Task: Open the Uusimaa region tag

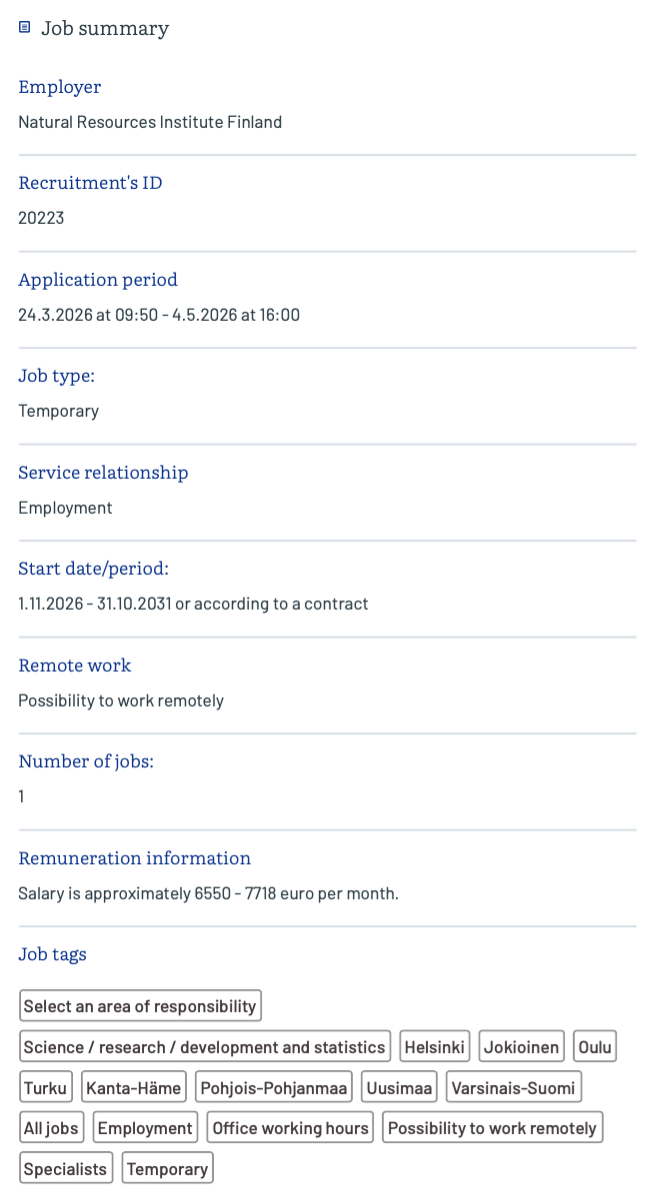Action: [x=400, y=1088]
